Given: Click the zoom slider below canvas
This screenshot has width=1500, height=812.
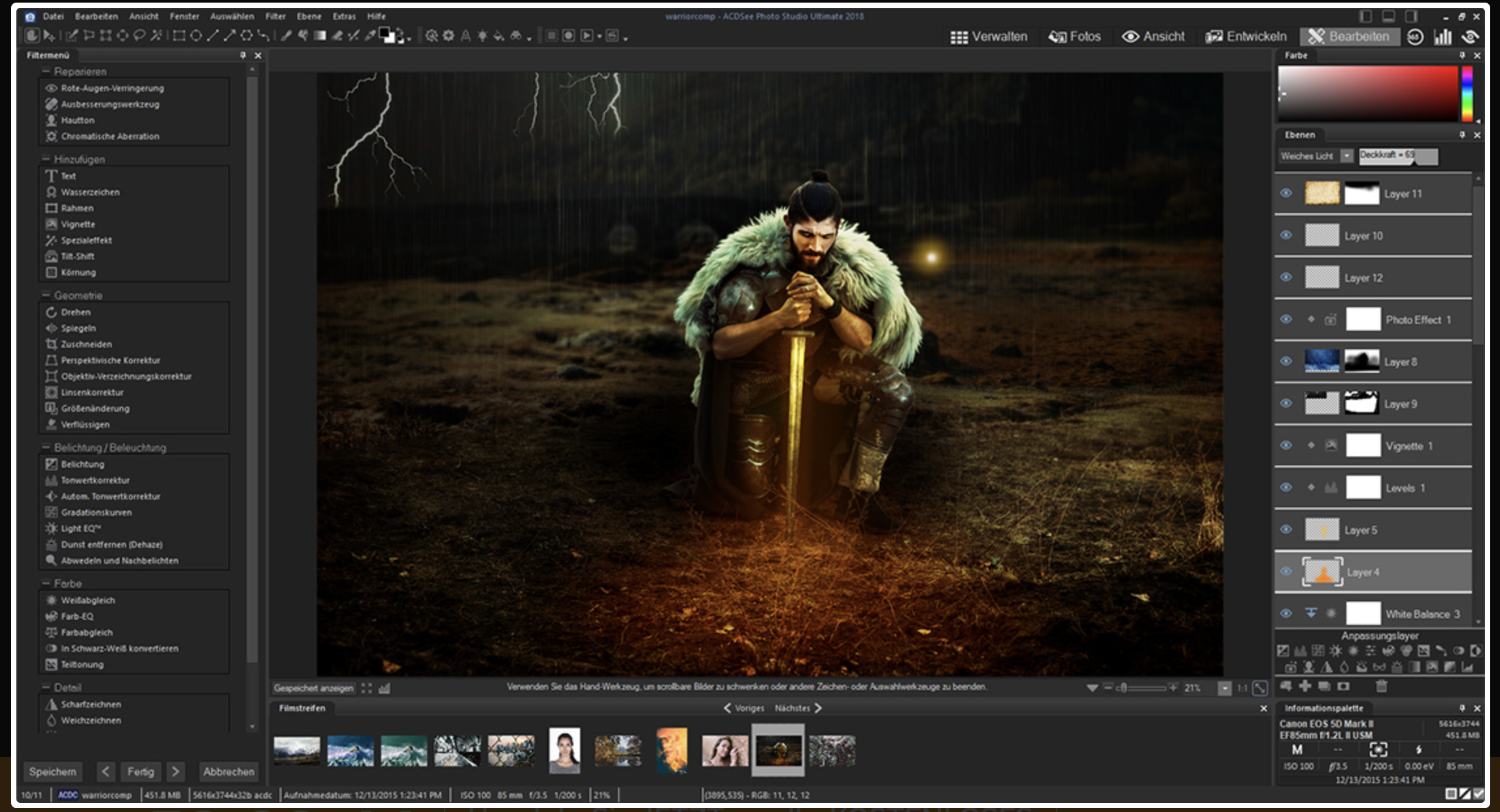Looking at the screenshot, I should [x=1140, y=688].
